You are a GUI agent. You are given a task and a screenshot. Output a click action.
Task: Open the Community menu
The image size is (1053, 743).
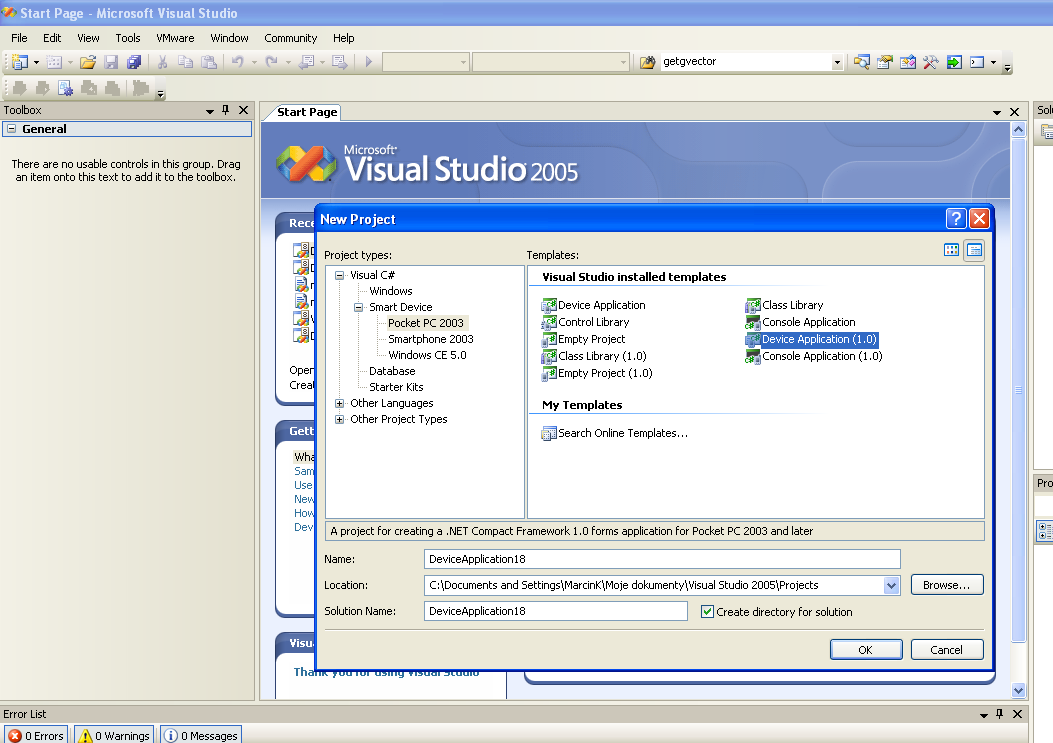coord(290,38)
